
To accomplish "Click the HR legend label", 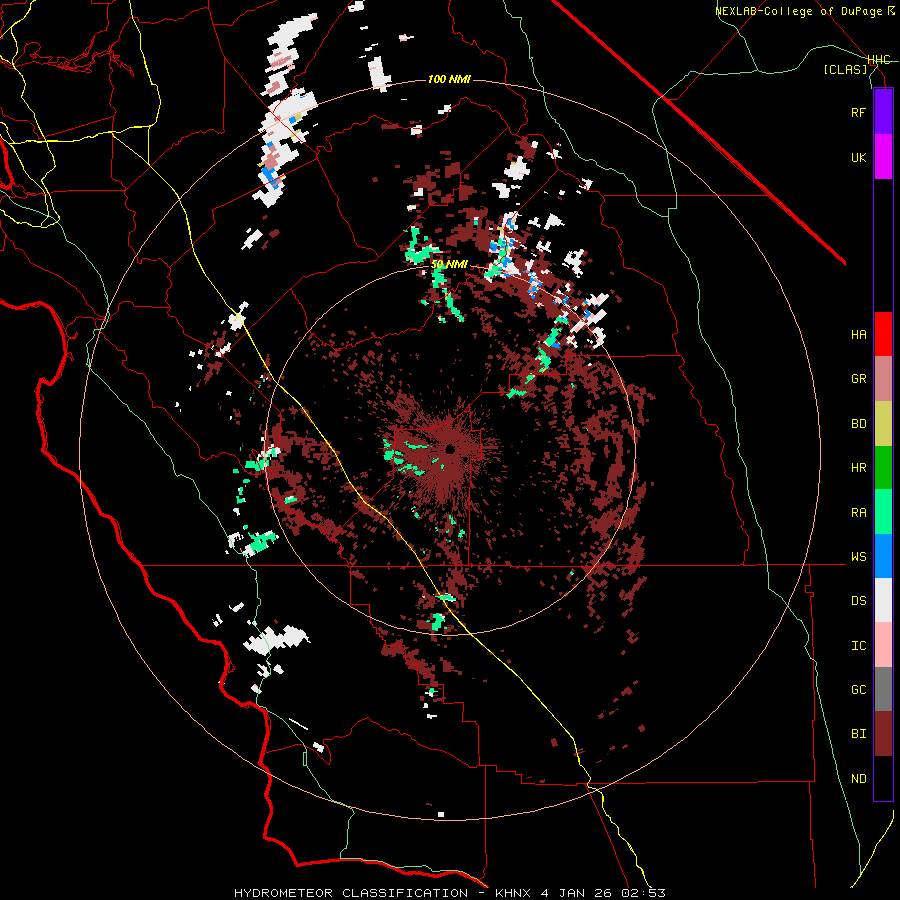I will [858, 468].
